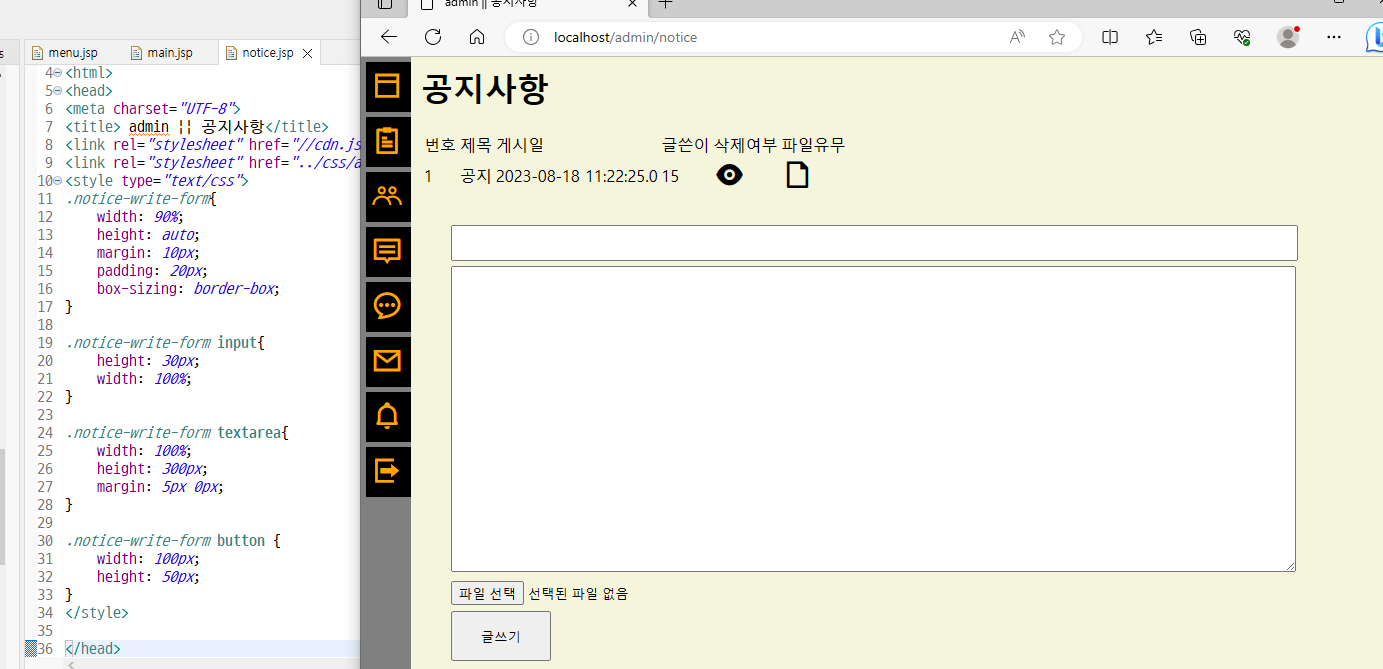Click the Edge profile avatar

coord(1288,37)
